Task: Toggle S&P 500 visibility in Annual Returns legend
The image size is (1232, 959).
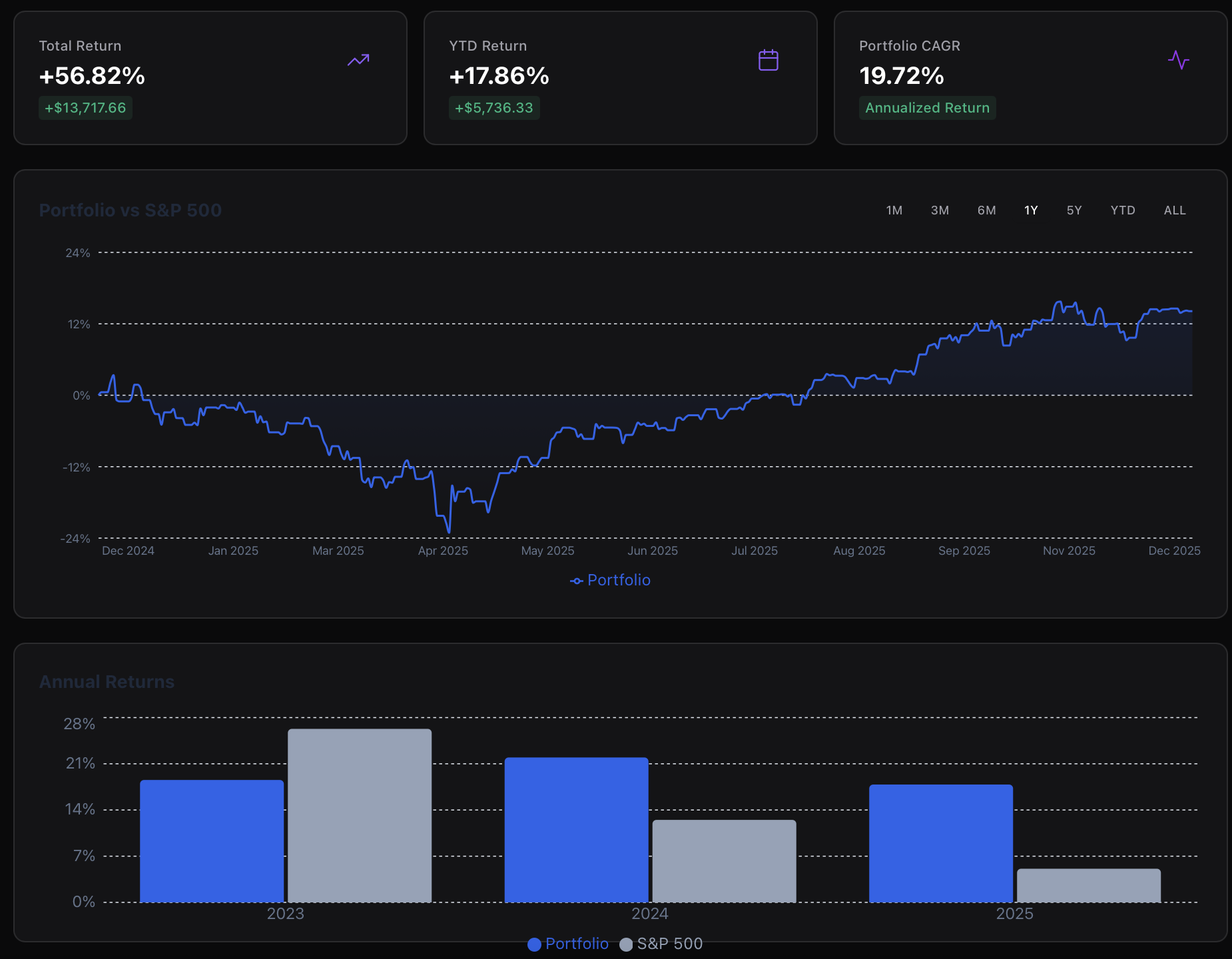Action: pos(661,944)
